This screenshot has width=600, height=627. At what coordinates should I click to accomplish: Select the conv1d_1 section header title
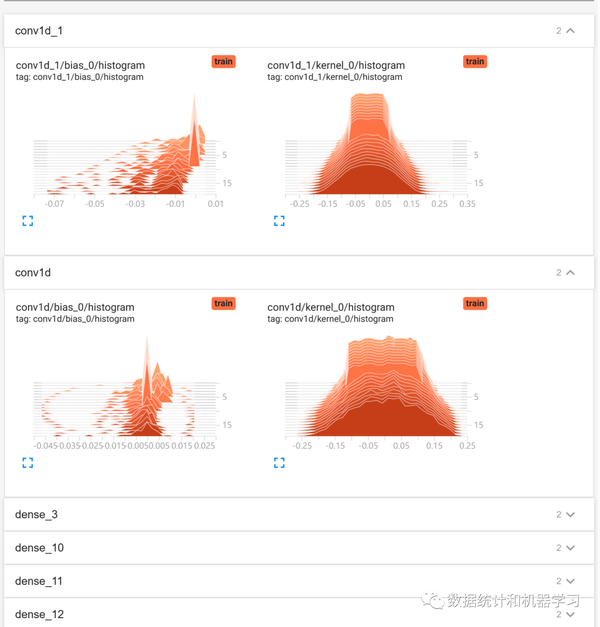point(39,31)
